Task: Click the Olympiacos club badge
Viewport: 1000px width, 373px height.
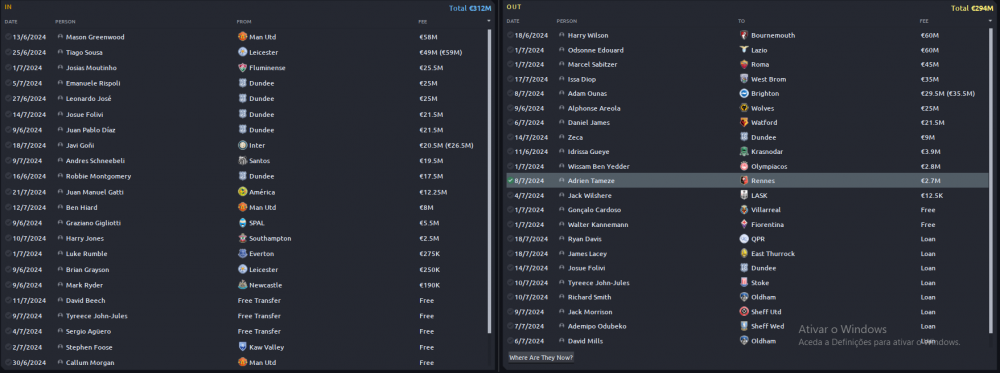Action: [744, 166]
